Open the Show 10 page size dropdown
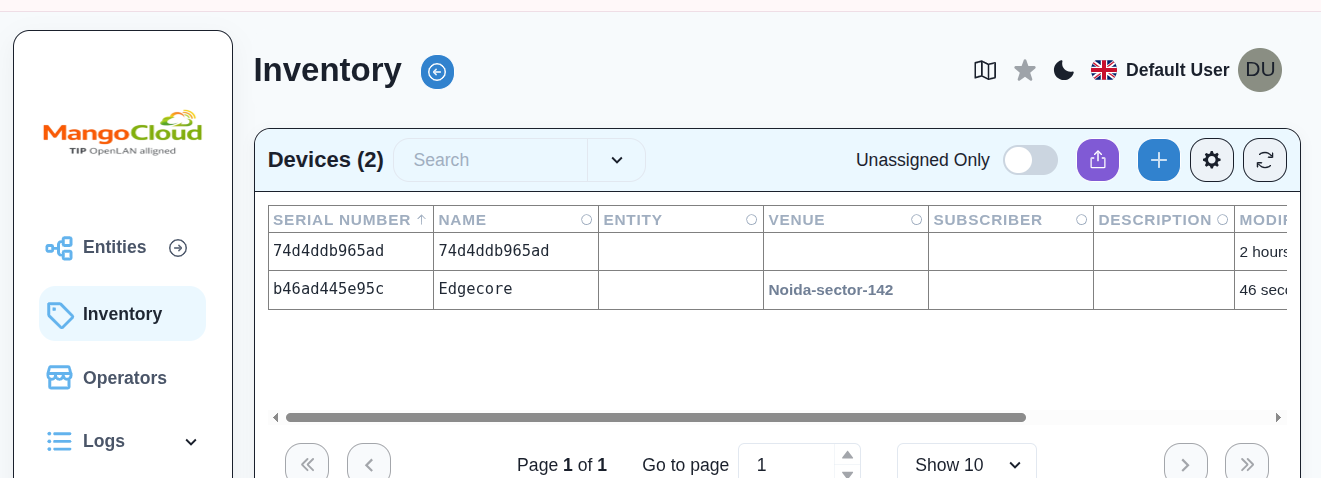Viewport: 1321px width, 478px height. coord(966,465)
